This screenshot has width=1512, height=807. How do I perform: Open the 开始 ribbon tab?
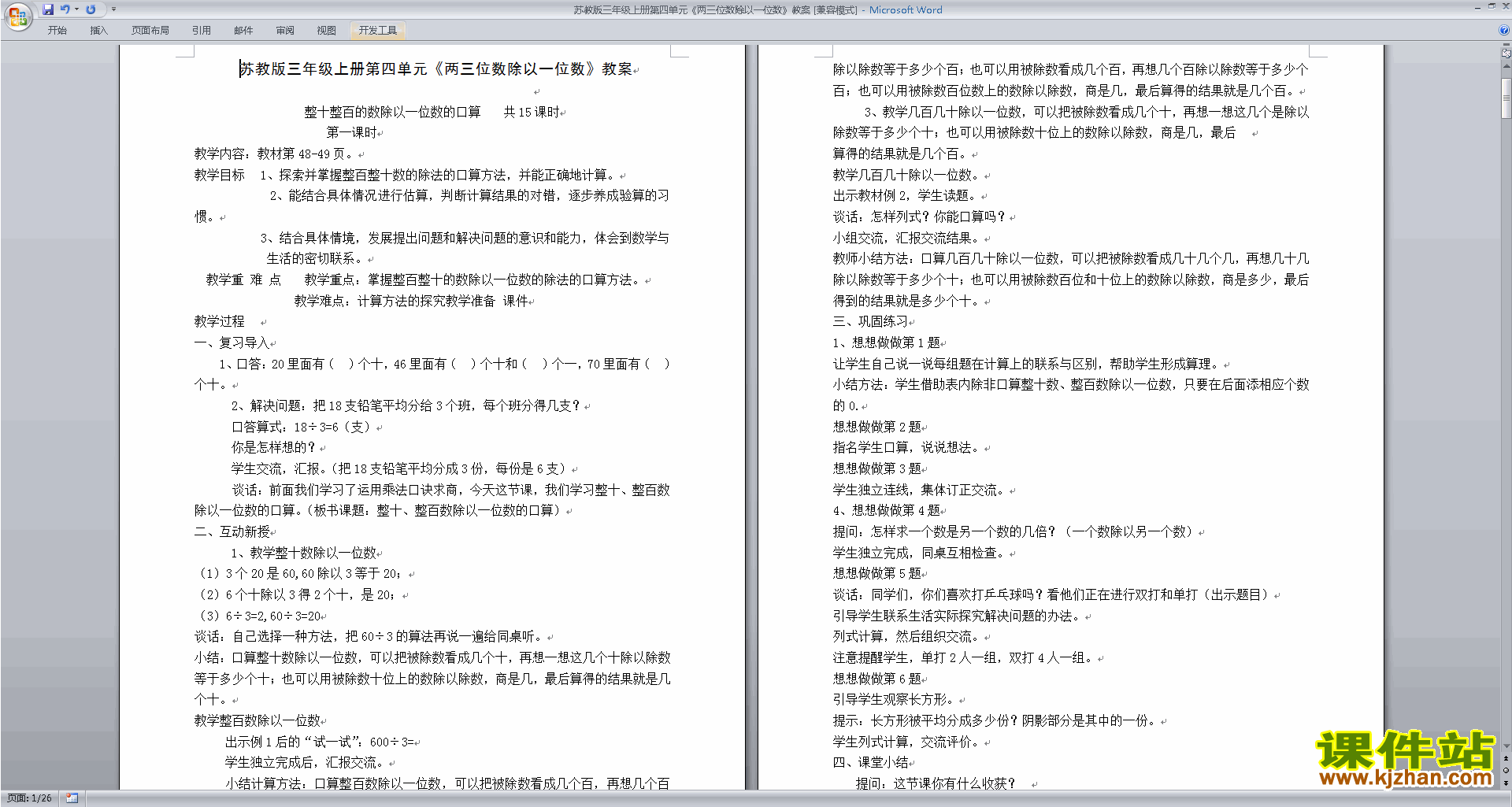(x=57, y=31)
